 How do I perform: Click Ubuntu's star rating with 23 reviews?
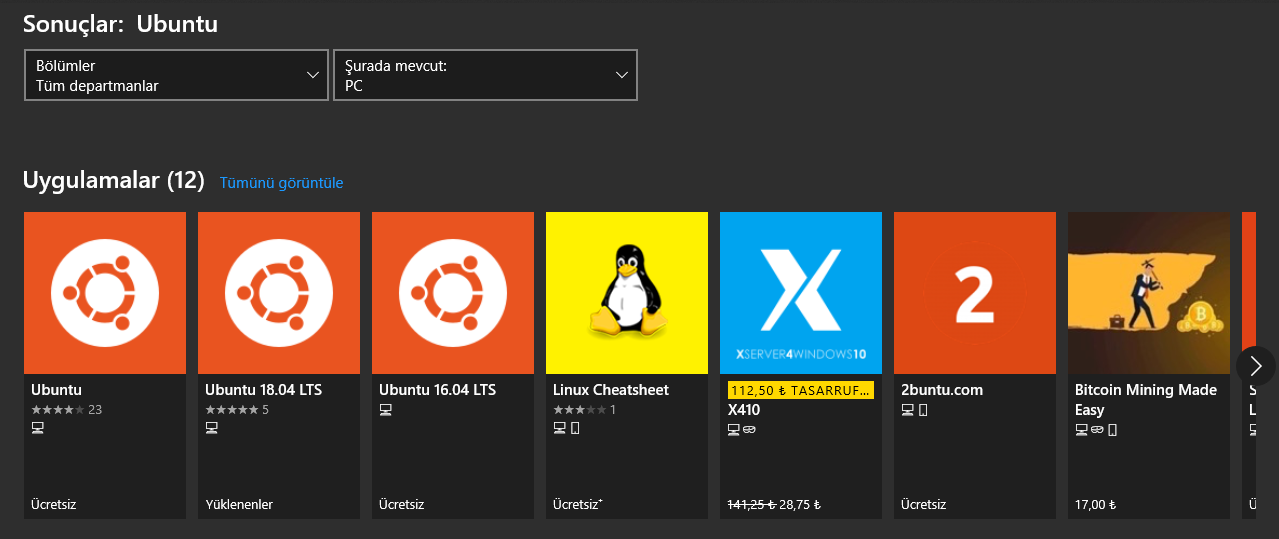click(66, 410)
